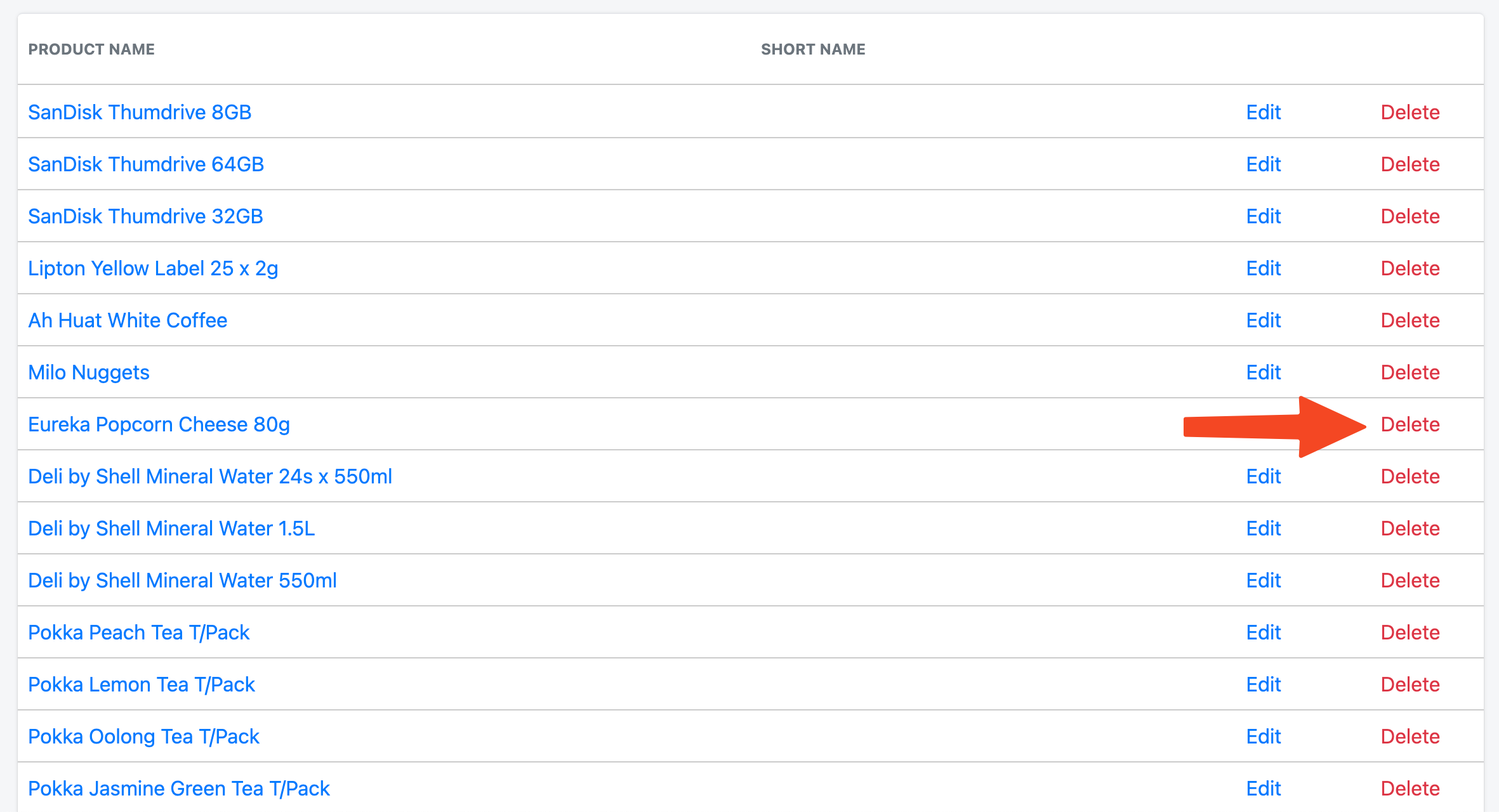Edit the Milo Nuggets row
The image size is (1499, 812).
tap(1263, 372)
